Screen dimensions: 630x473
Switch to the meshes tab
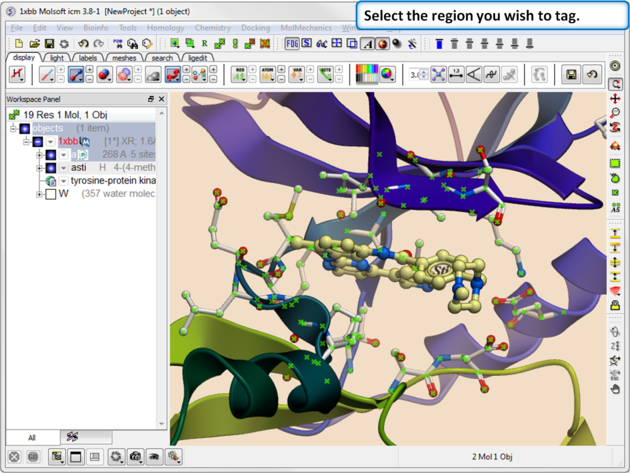(x=124, y=58)
